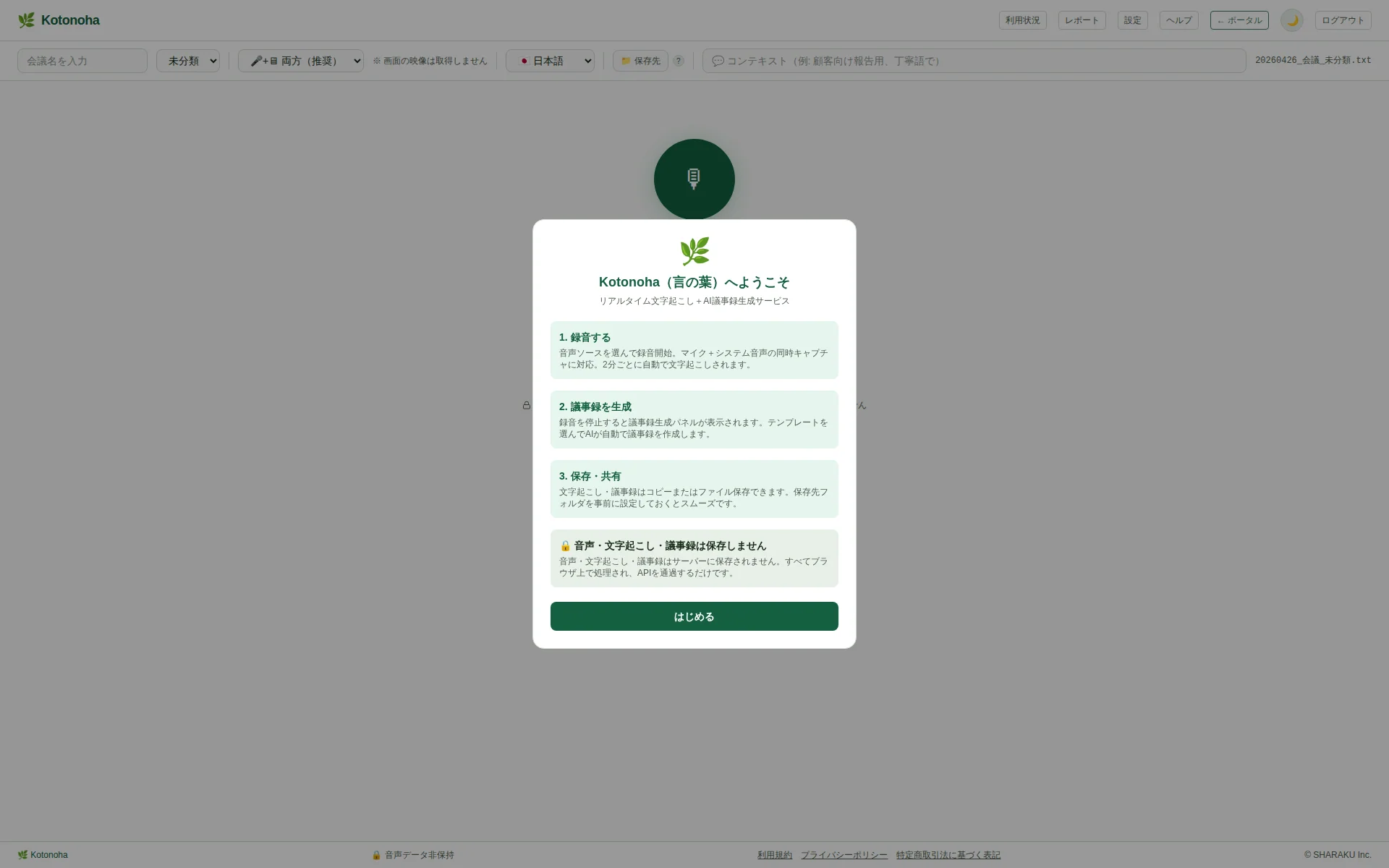The height and width of the screenshot is (868, 1389).
Task: Click the 音声データ非保持 lock label
Action: pos(413,855)
